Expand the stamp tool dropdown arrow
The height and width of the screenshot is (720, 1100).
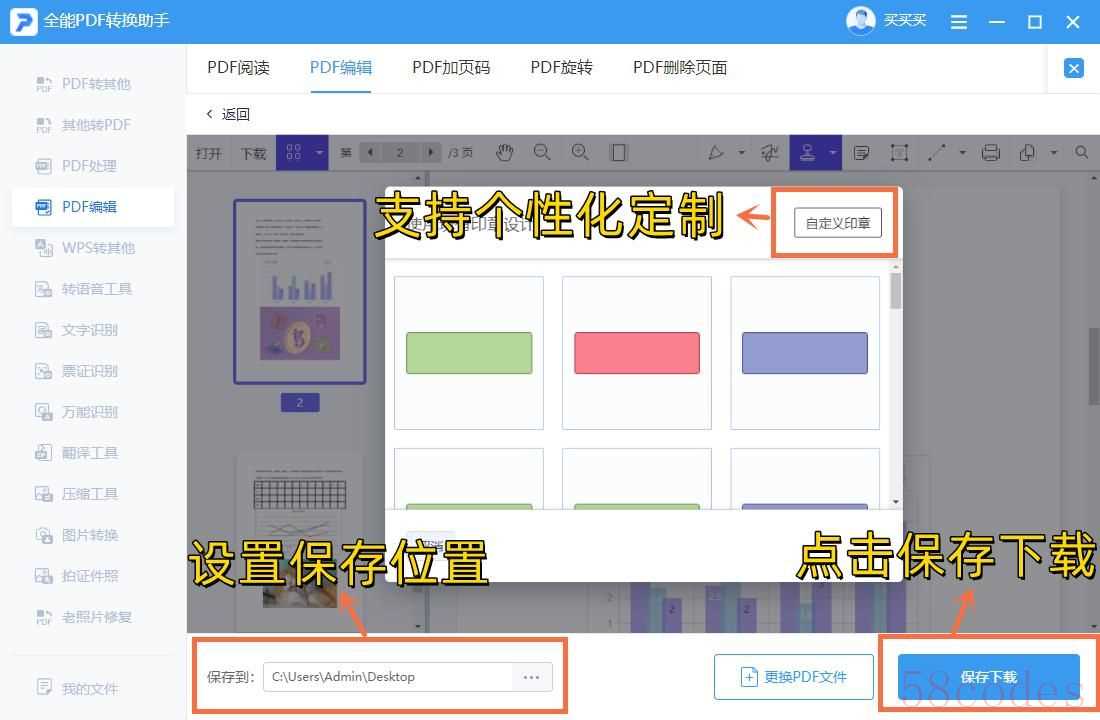tap(833, 153)
